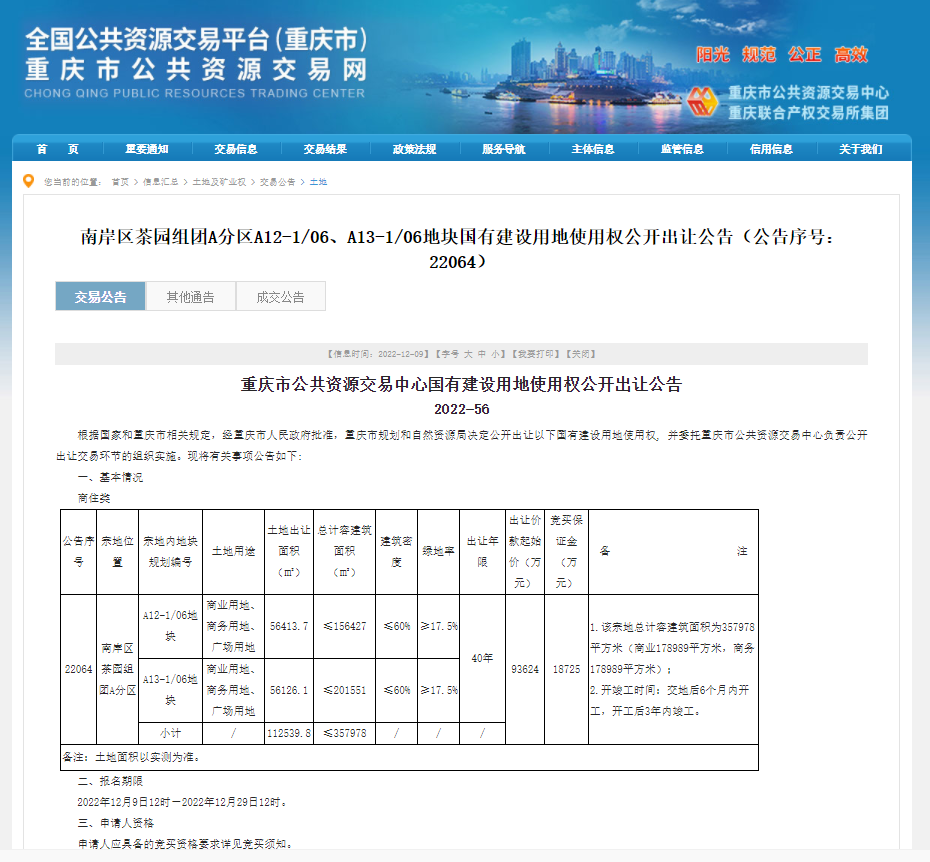Click the 信息时间 2022-12-09 text
Viewport: 930px width, 862px height.
click(378, 354)
